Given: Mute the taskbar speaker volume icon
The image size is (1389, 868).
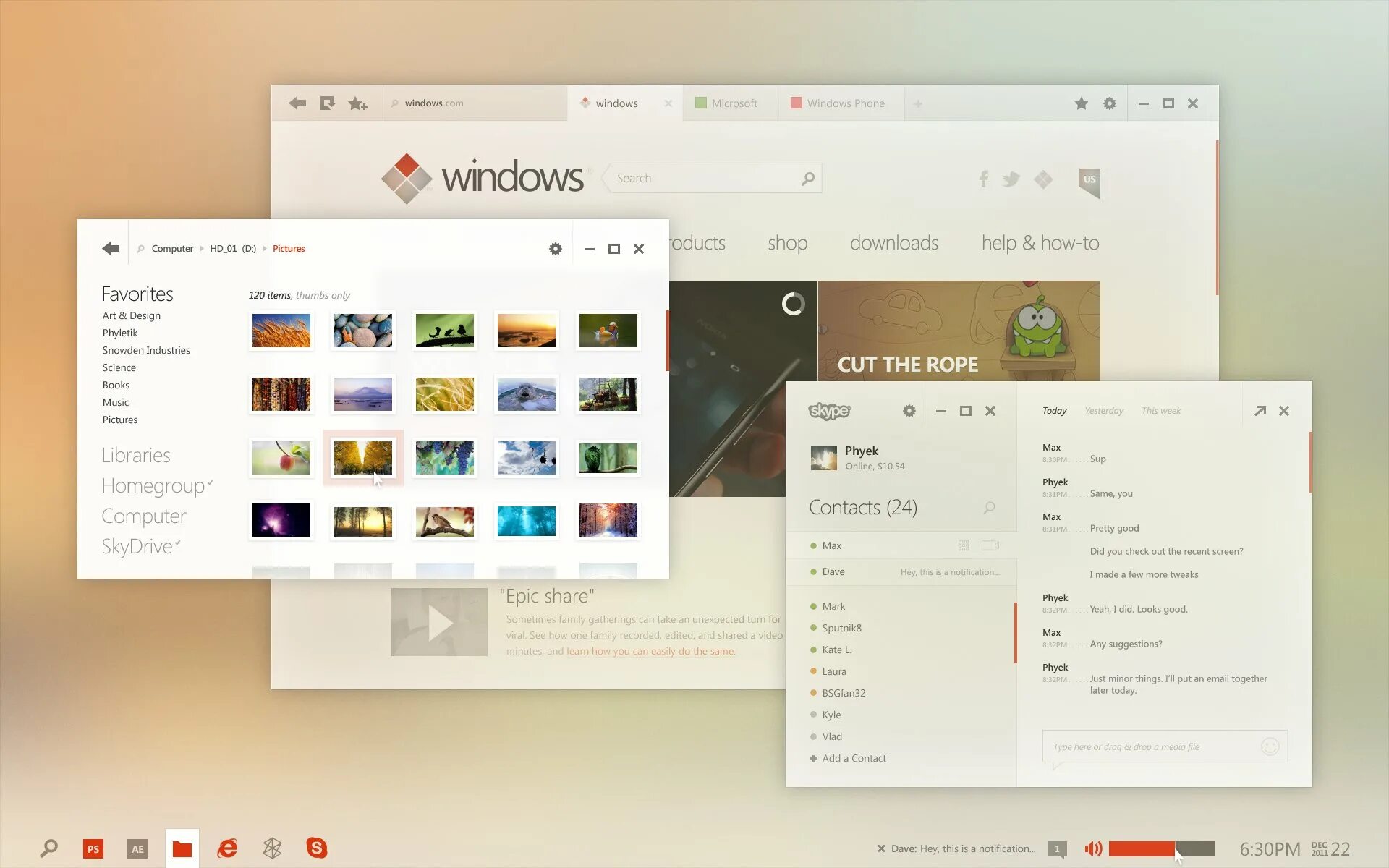Looking at the screenshot, I should coord(1093,848).
